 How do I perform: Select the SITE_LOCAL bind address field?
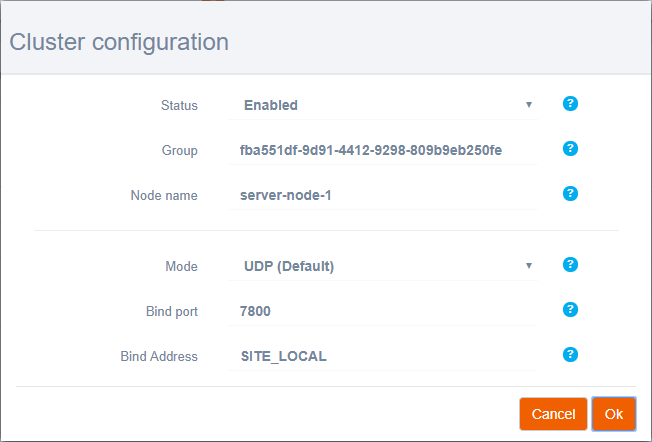point(385,356)
